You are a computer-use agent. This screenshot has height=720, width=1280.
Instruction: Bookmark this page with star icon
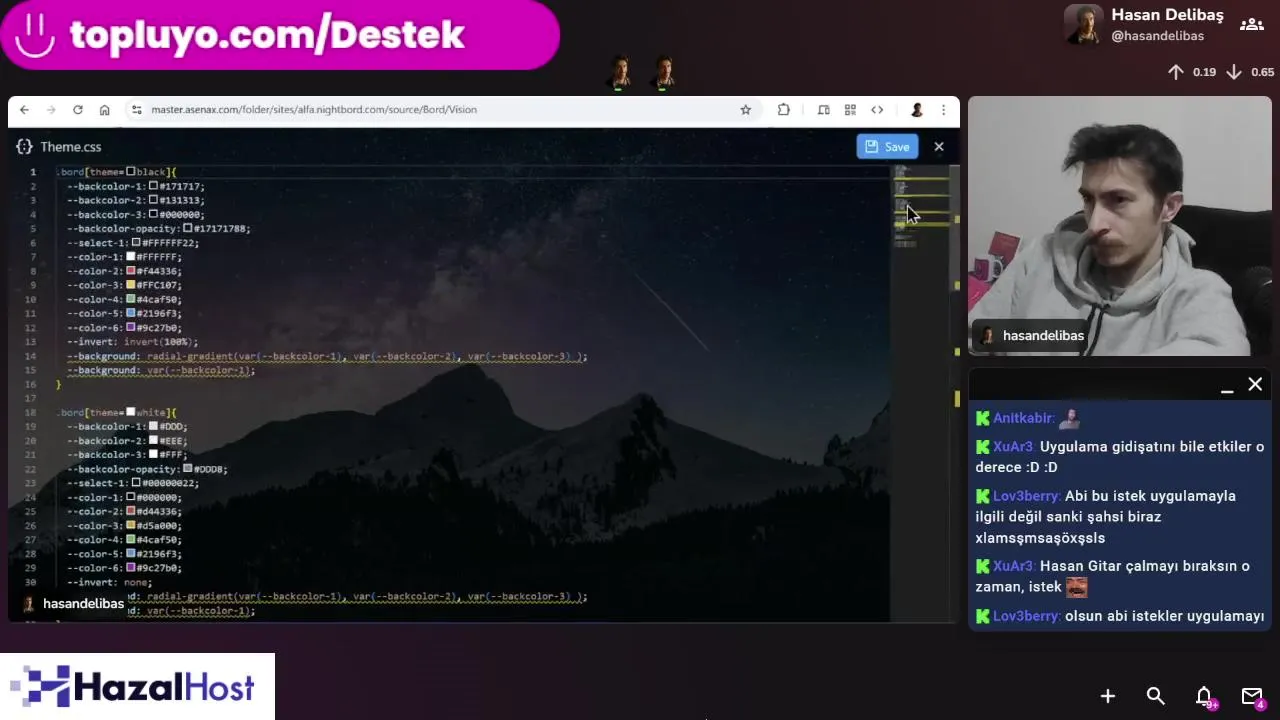745,110
